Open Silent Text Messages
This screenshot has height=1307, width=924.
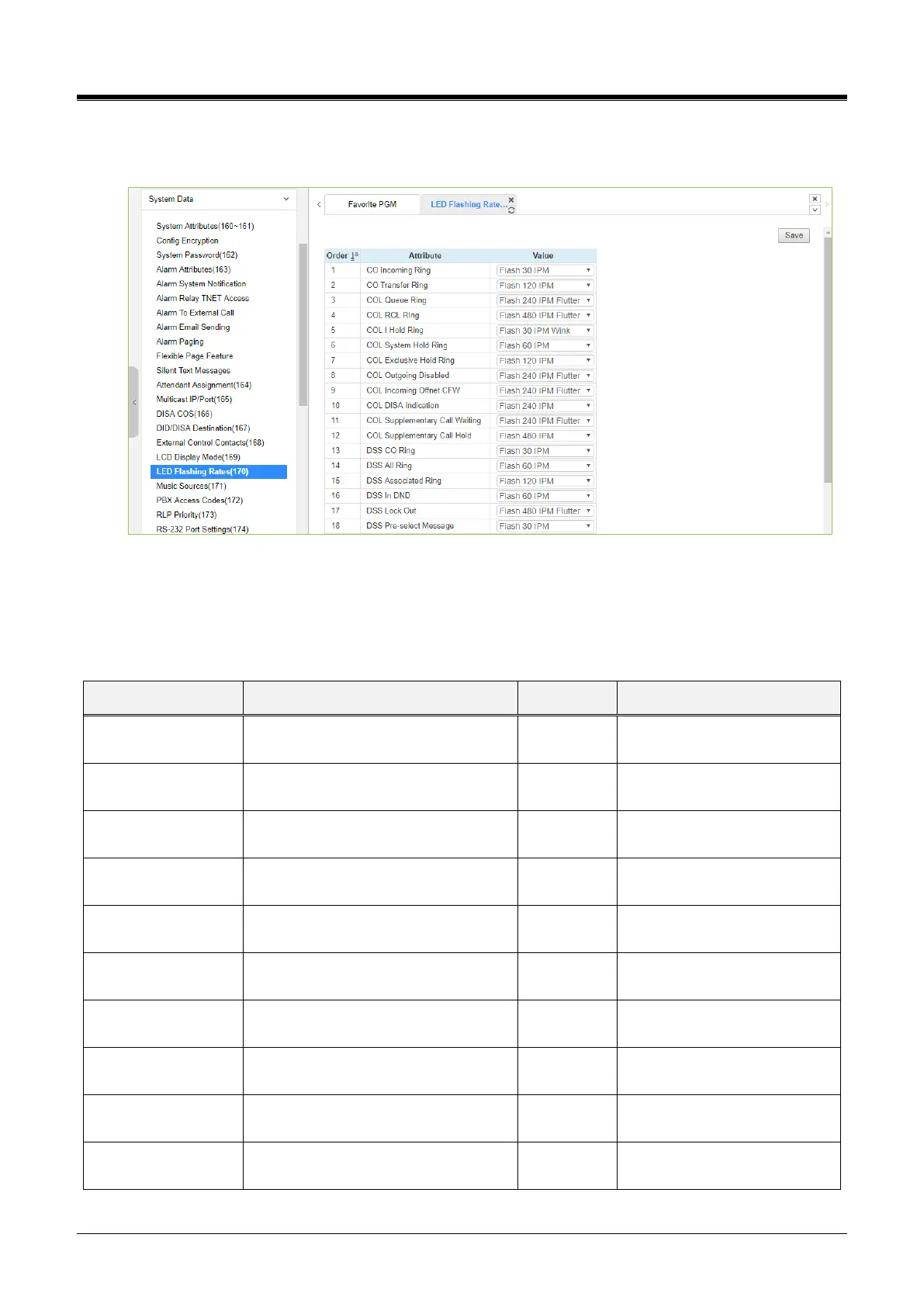pyautogui.click(x=193, y=370)
